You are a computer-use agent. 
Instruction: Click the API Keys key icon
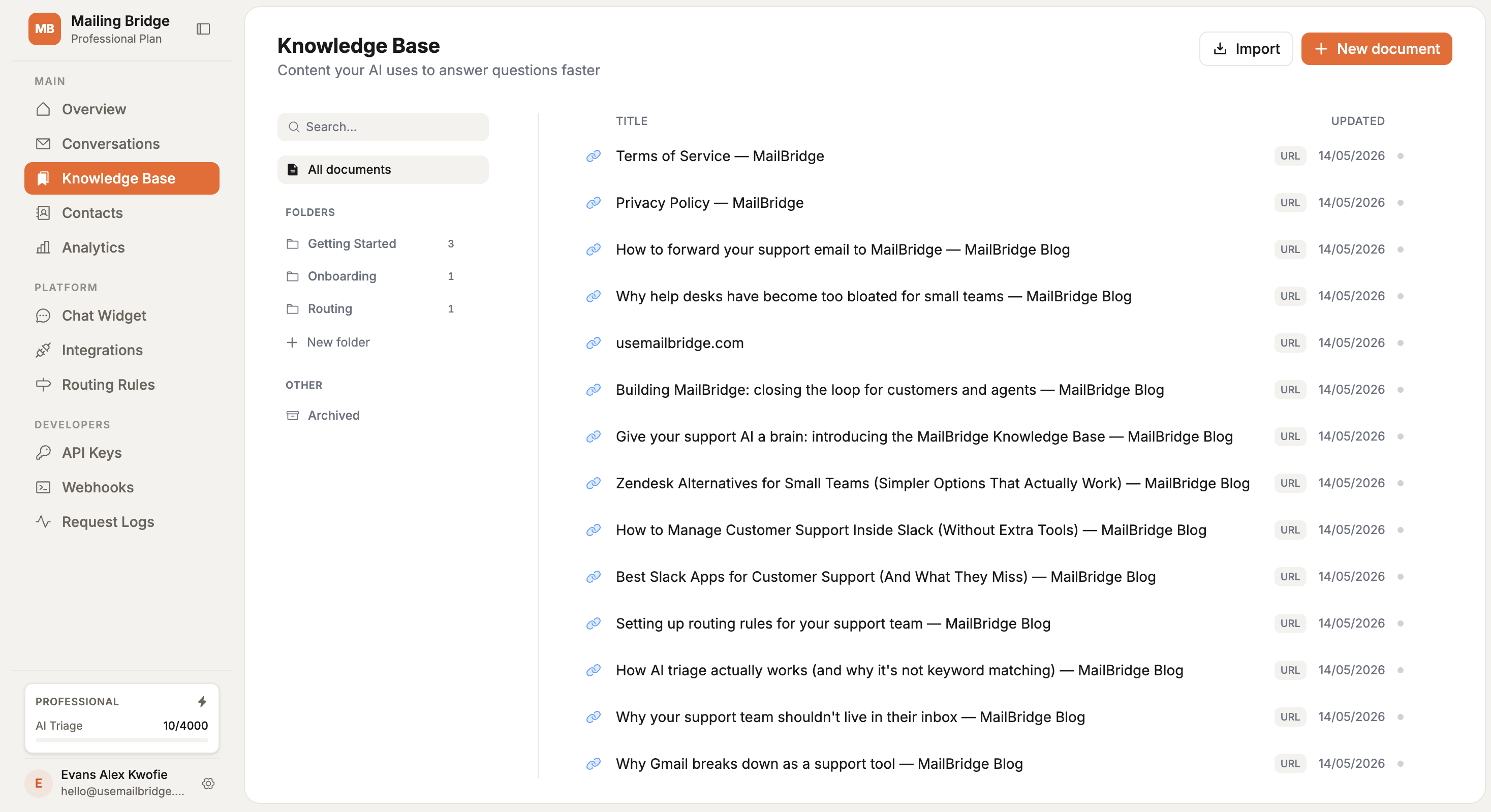[x=43, y=453]
